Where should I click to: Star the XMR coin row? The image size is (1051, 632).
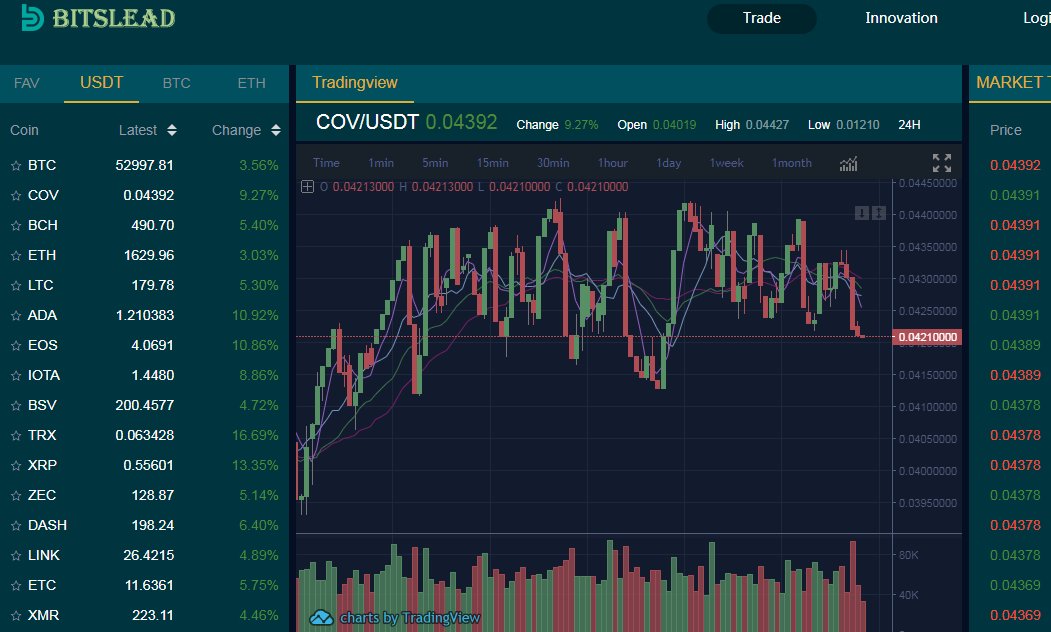tap(16, 615)
